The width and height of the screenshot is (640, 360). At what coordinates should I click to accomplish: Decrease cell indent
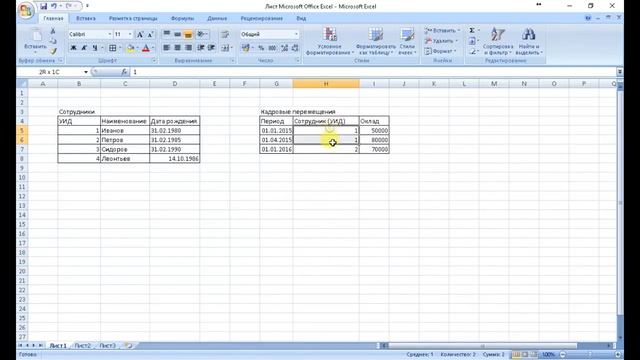[201, 48]
